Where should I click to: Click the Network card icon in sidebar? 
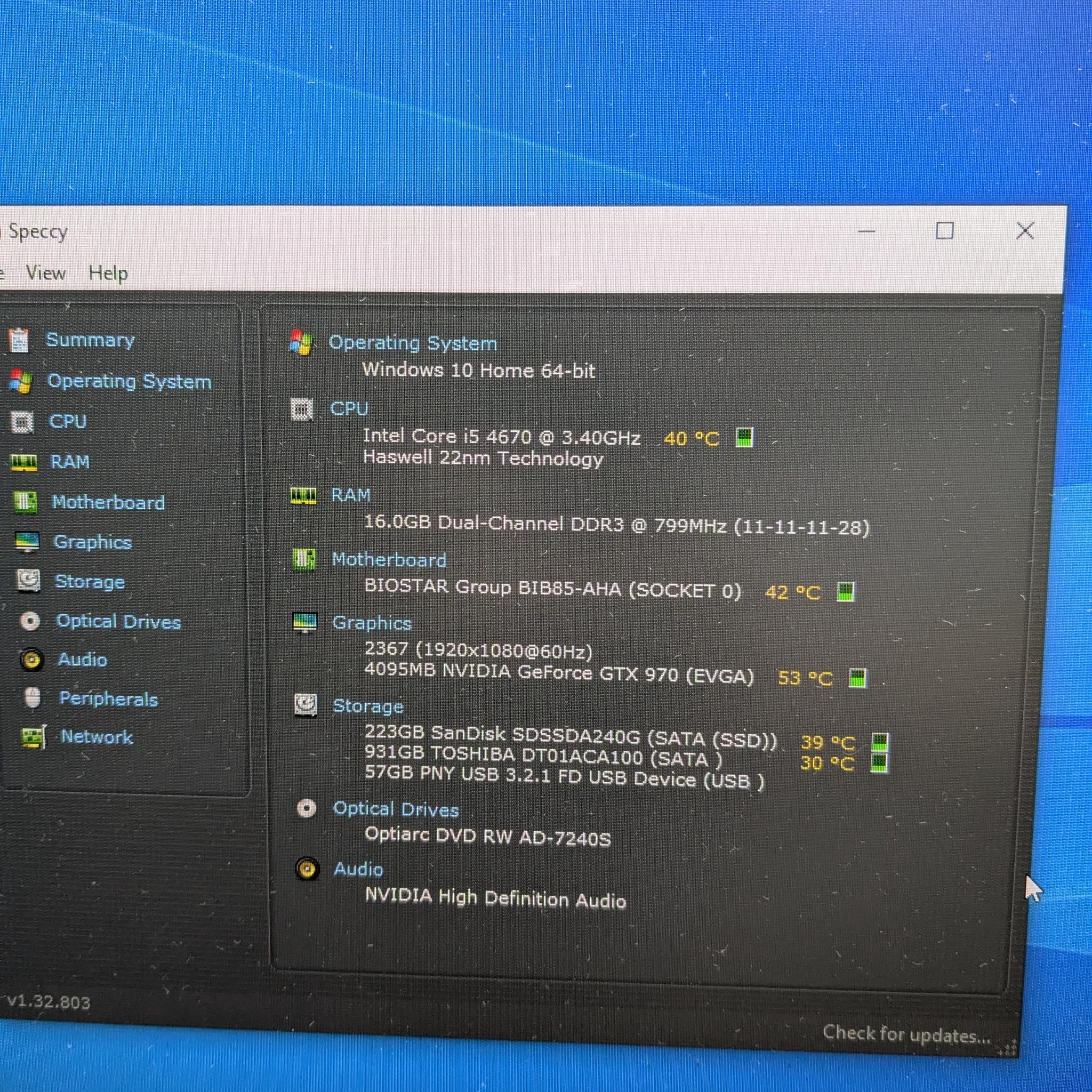[34, 737]
